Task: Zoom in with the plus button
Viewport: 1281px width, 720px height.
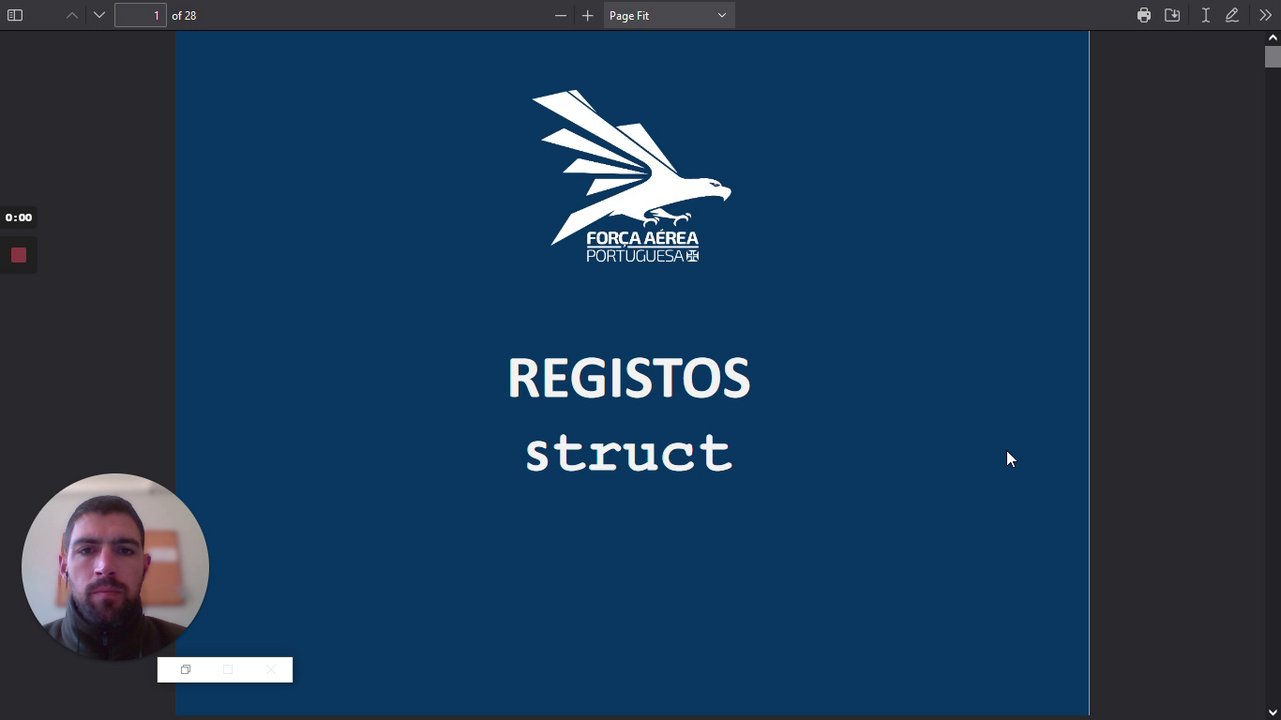Action: (x=587, y=15)
